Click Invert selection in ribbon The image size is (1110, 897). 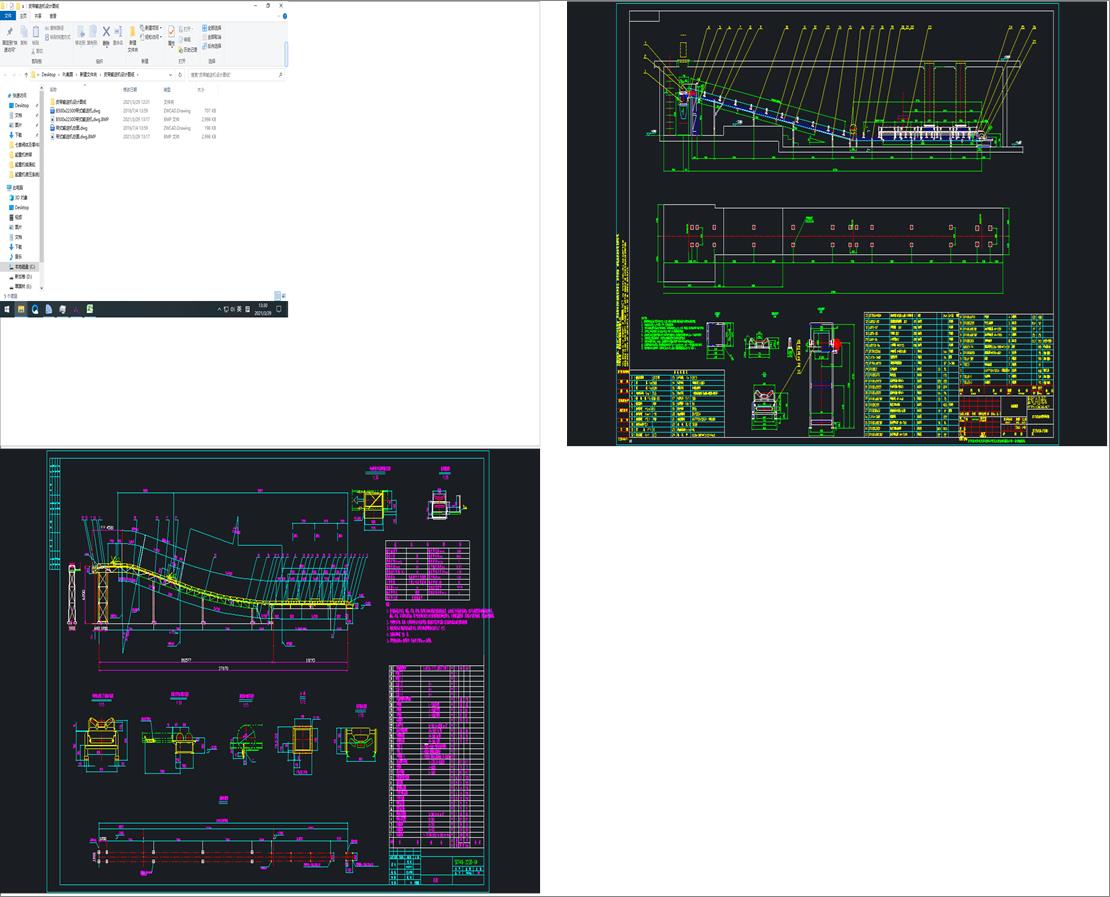pos(212,46)
